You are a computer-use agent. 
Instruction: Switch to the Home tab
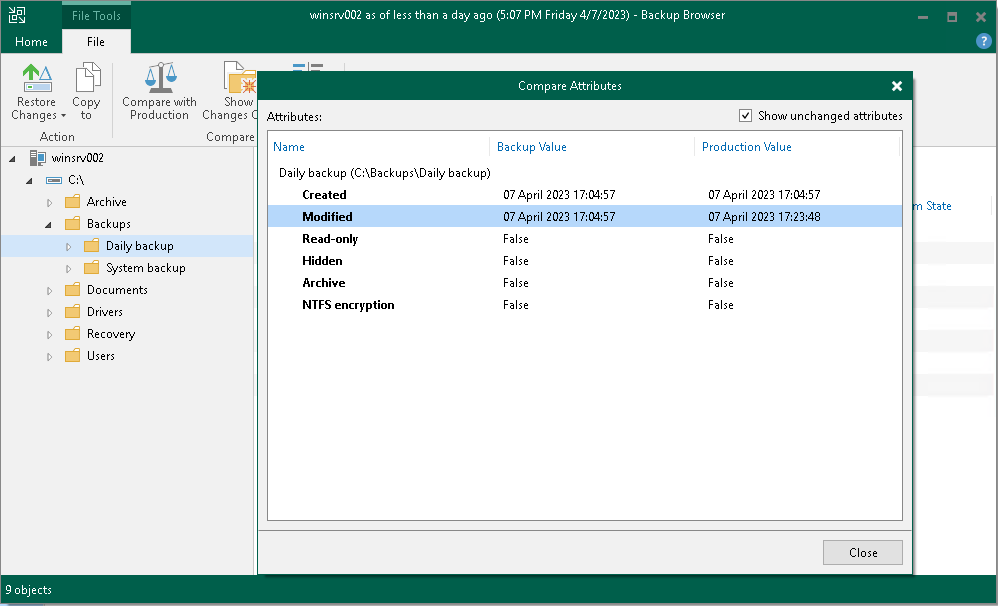[x=30, y=41]
